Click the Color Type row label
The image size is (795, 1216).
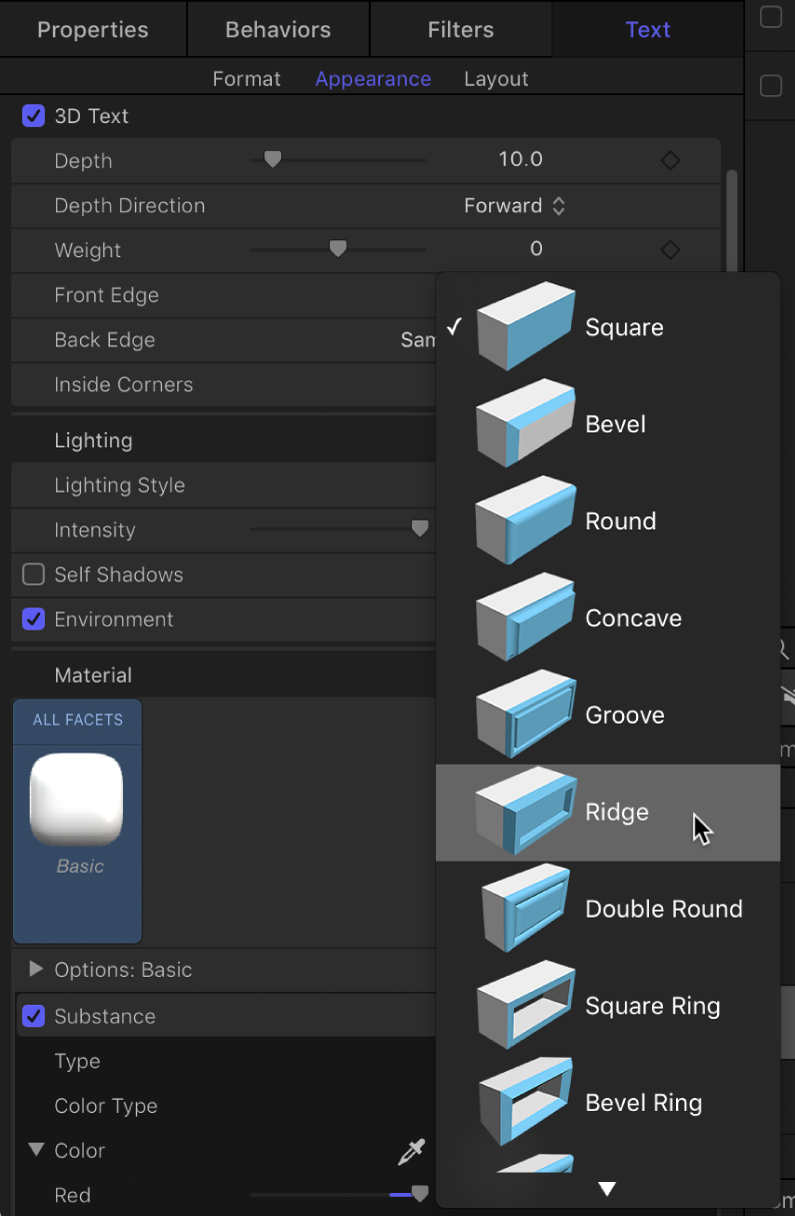[x=106, y=1106]
